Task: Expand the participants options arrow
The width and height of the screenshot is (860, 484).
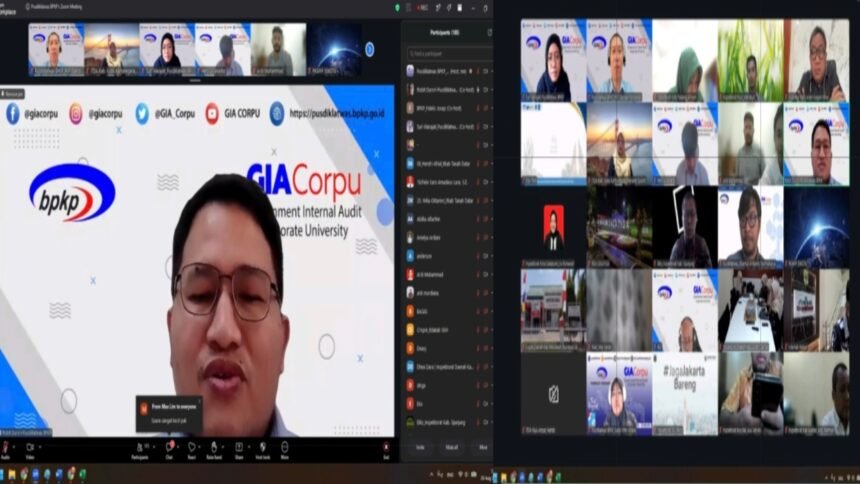Action: click(x=154, y=447)
